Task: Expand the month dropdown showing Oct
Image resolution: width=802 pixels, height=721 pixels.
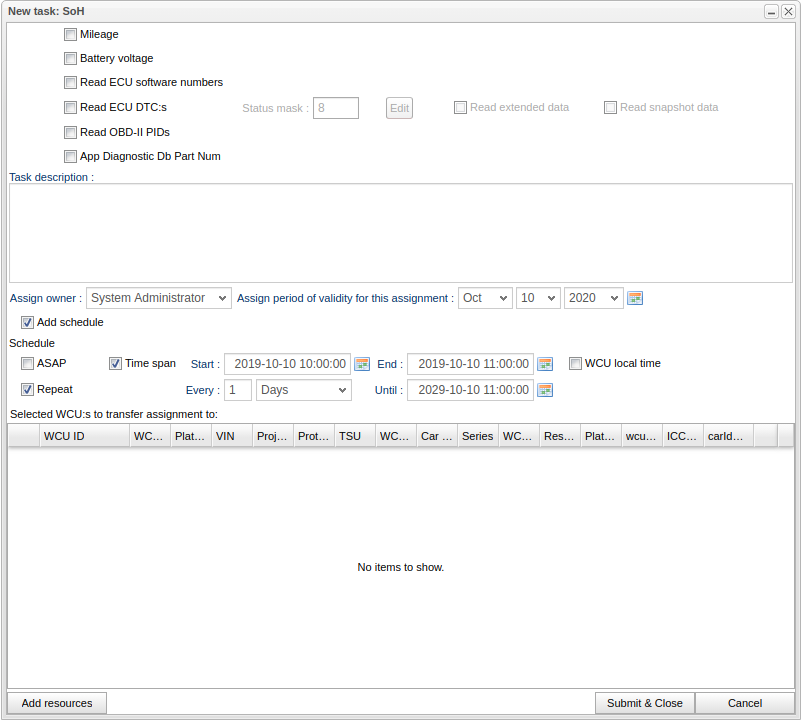Action: pyautogui.click(x=485, y=298)
